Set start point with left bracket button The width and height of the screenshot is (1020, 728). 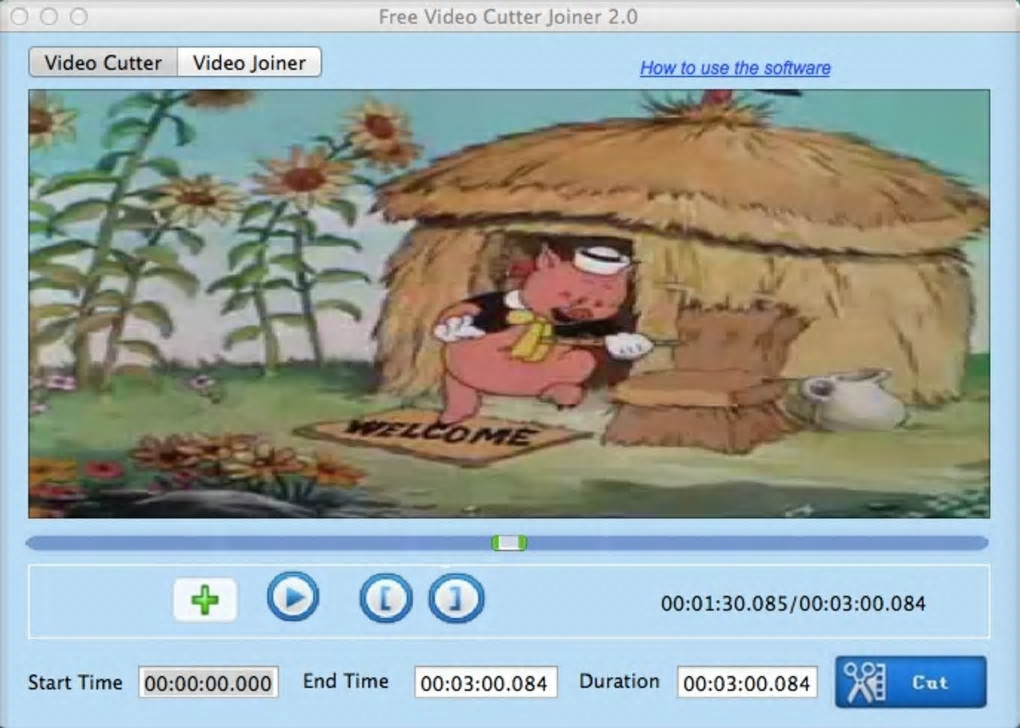tap(386, 598)
